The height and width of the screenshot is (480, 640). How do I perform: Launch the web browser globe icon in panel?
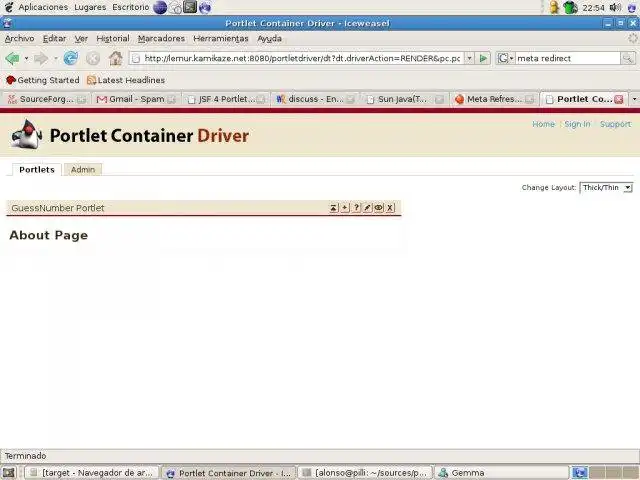click(160, 7)
